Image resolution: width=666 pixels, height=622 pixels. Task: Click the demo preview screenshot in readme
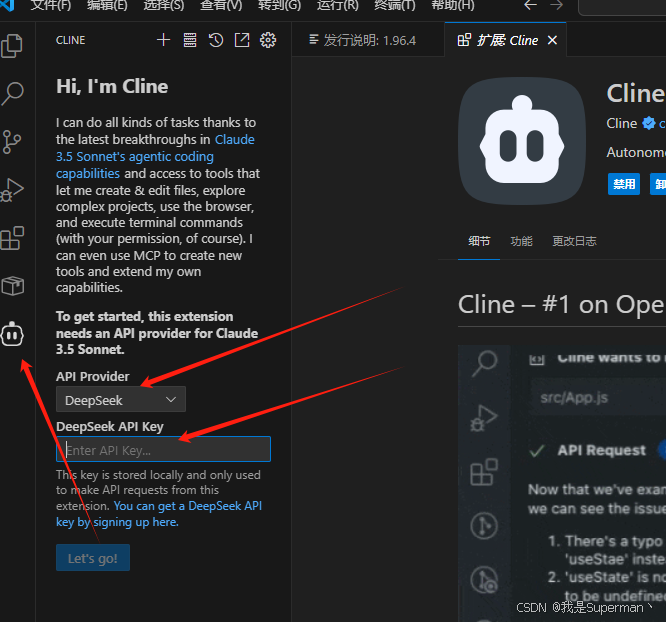click(562, 483)
